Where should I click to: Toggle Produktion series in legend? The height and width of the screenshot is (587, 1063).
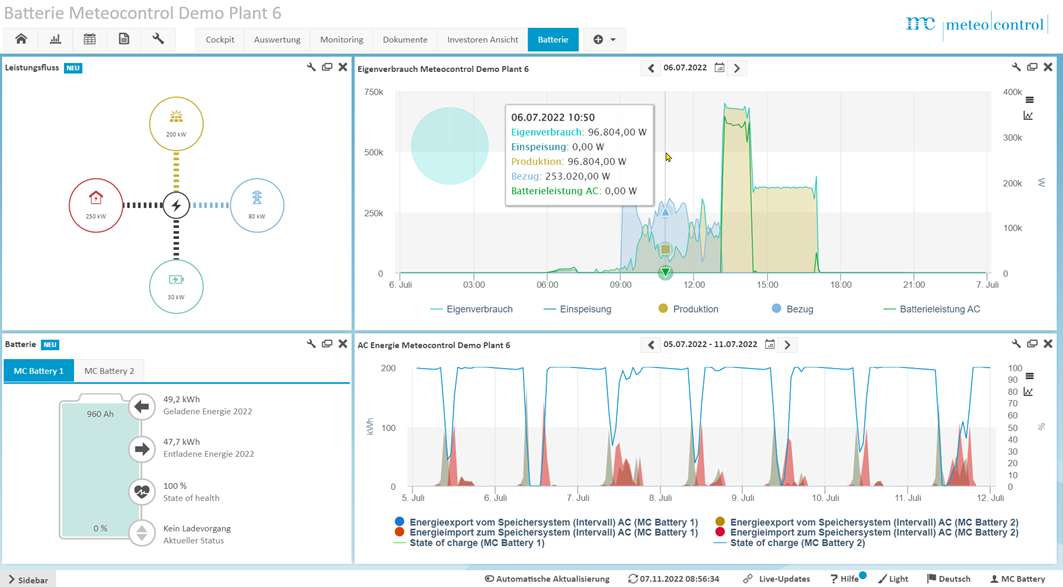pyautogui.click(x=688, y=309)
